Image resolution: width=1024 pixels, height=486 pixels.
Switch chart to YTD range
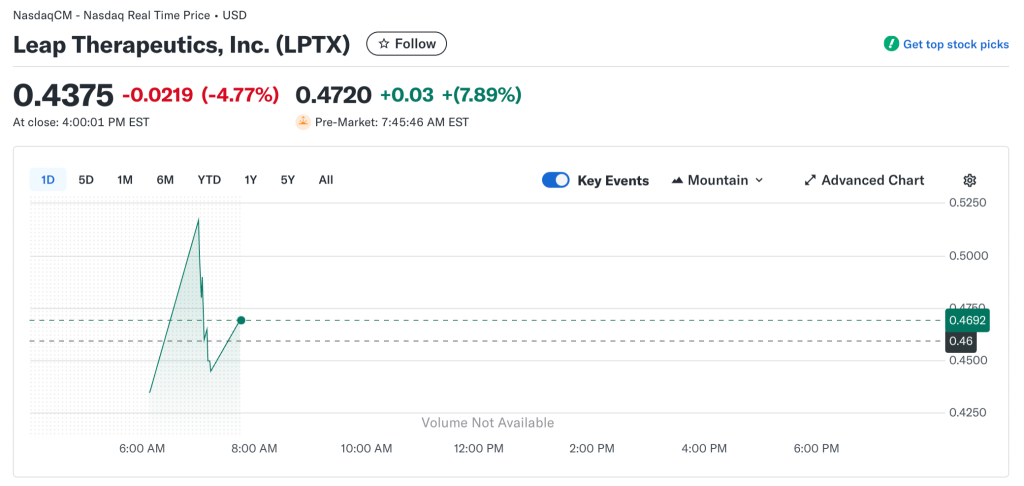(x=209, y=180)
